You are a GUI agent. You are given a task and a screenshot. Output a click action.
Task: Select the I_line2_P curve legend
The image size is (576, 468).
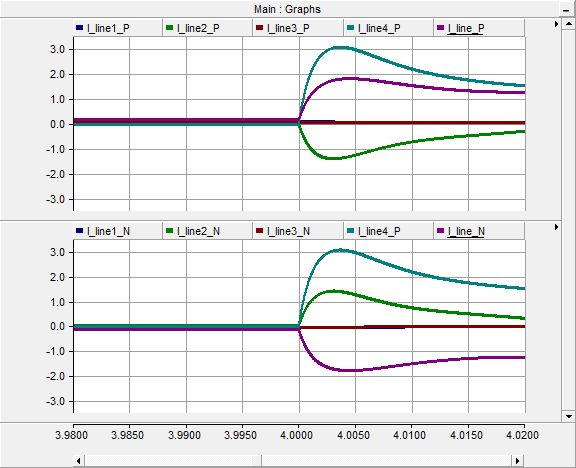tap(198, 28)
